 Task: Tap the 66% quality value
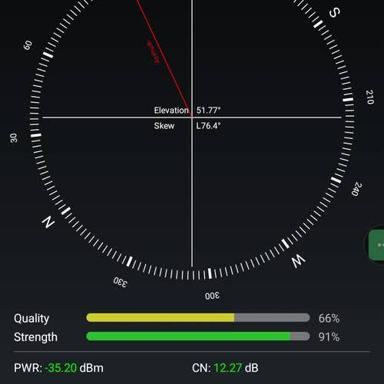click(x=329, y=318)
